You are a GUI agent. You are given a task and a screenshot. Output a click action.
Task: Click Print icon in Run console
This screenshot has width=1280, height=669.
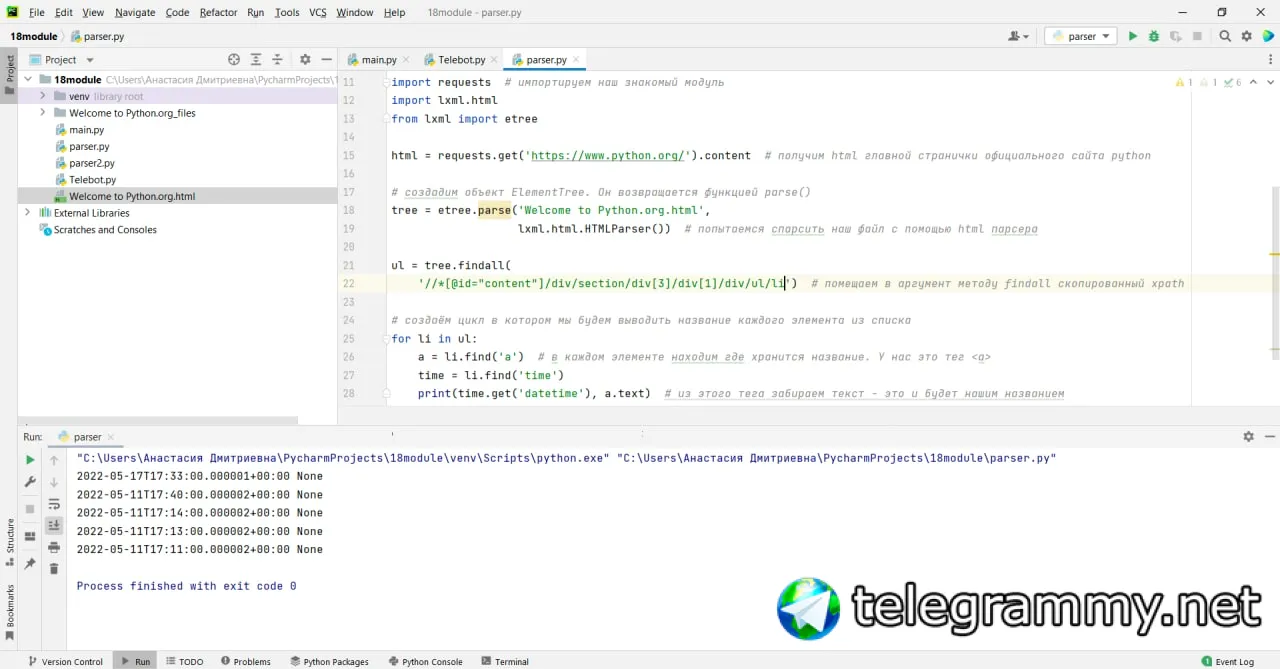click(x=54, y=547)
